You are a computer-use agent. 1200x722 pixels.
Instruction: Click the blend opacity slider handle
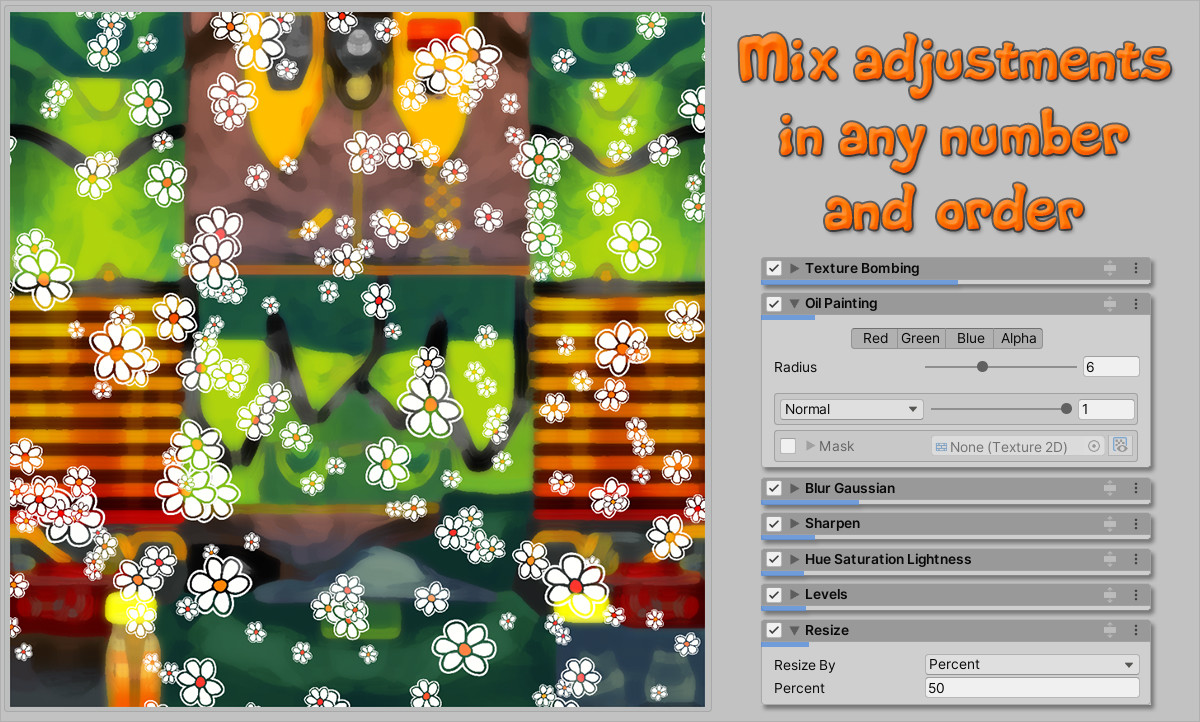pyautogui.click(x=1066, y=409)
